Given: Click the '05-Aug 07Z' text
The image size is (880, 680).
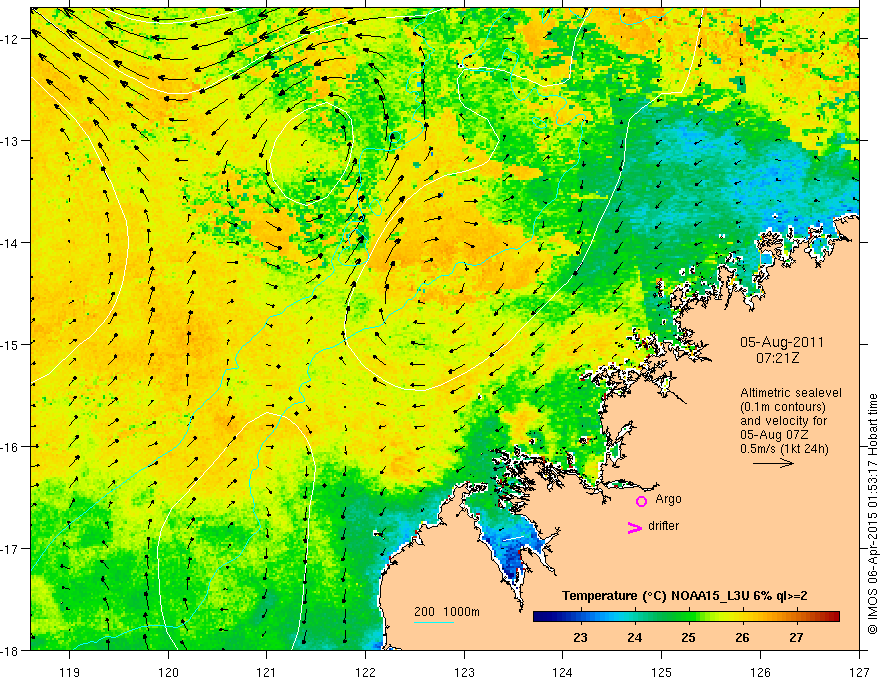Looking at the screenshot, I should (774, 435).
